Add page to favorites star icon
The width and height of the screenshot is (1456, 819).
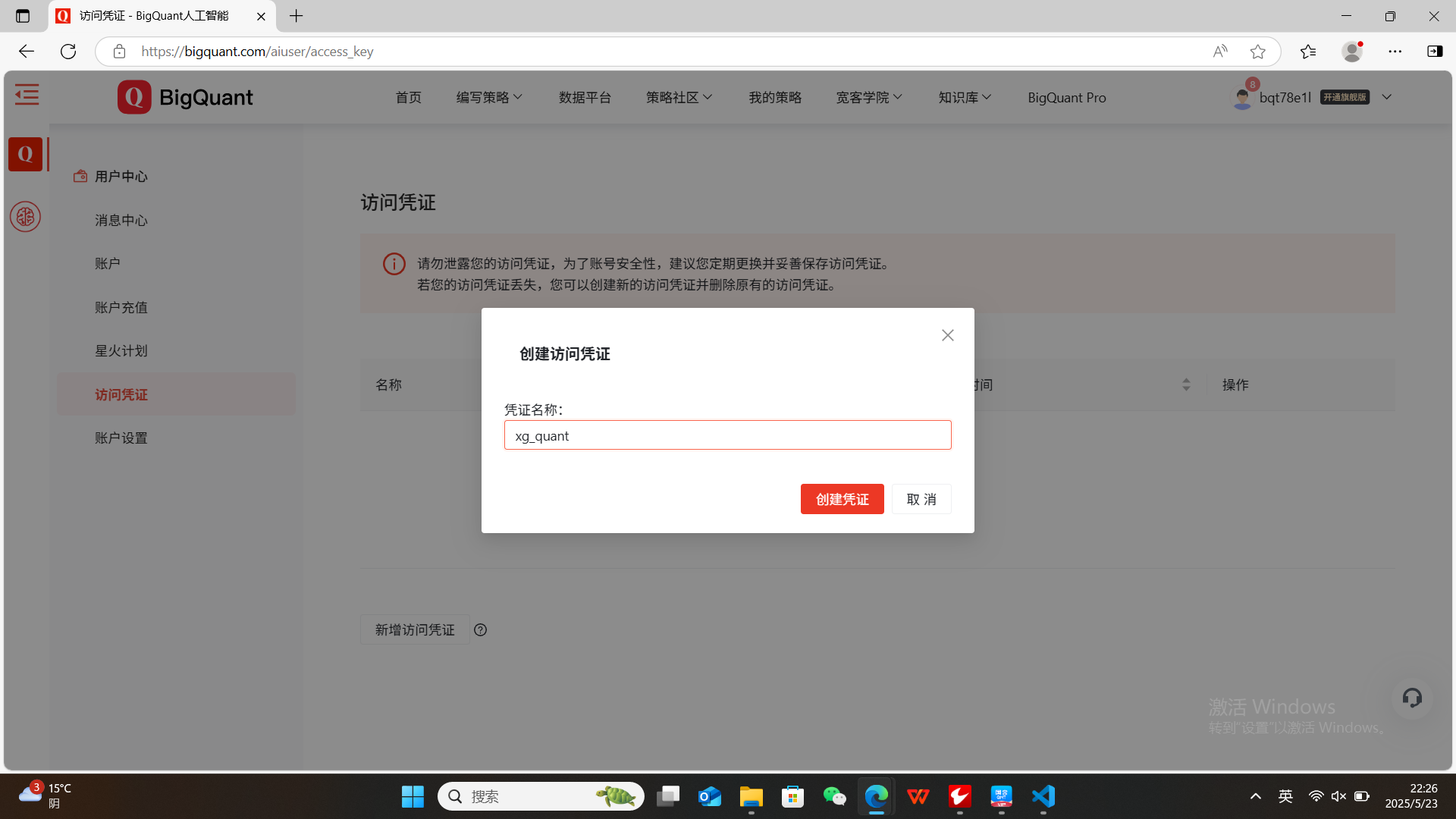[x=1257, y=52]
